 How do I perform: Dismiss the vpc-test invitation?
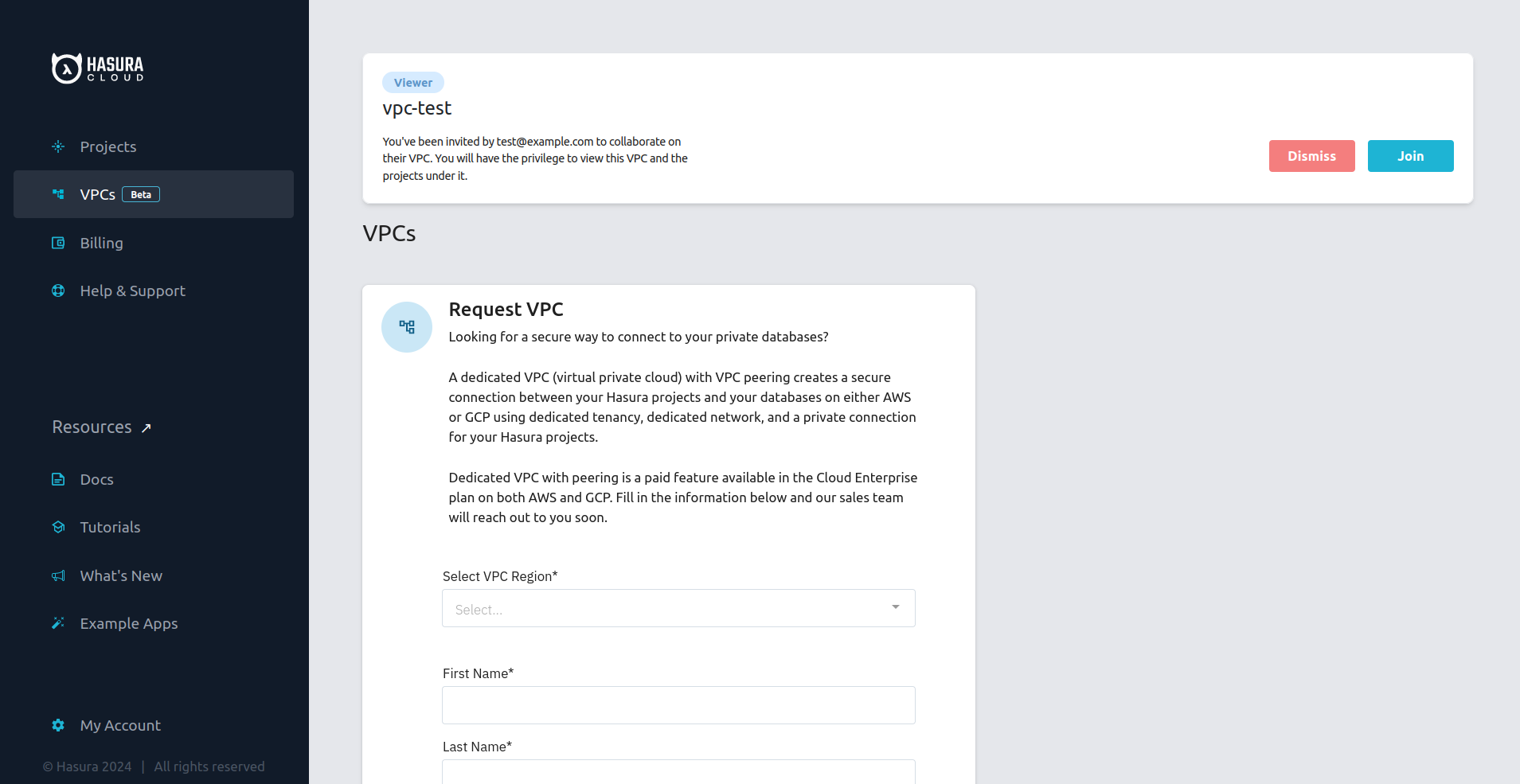(1311, 156)
